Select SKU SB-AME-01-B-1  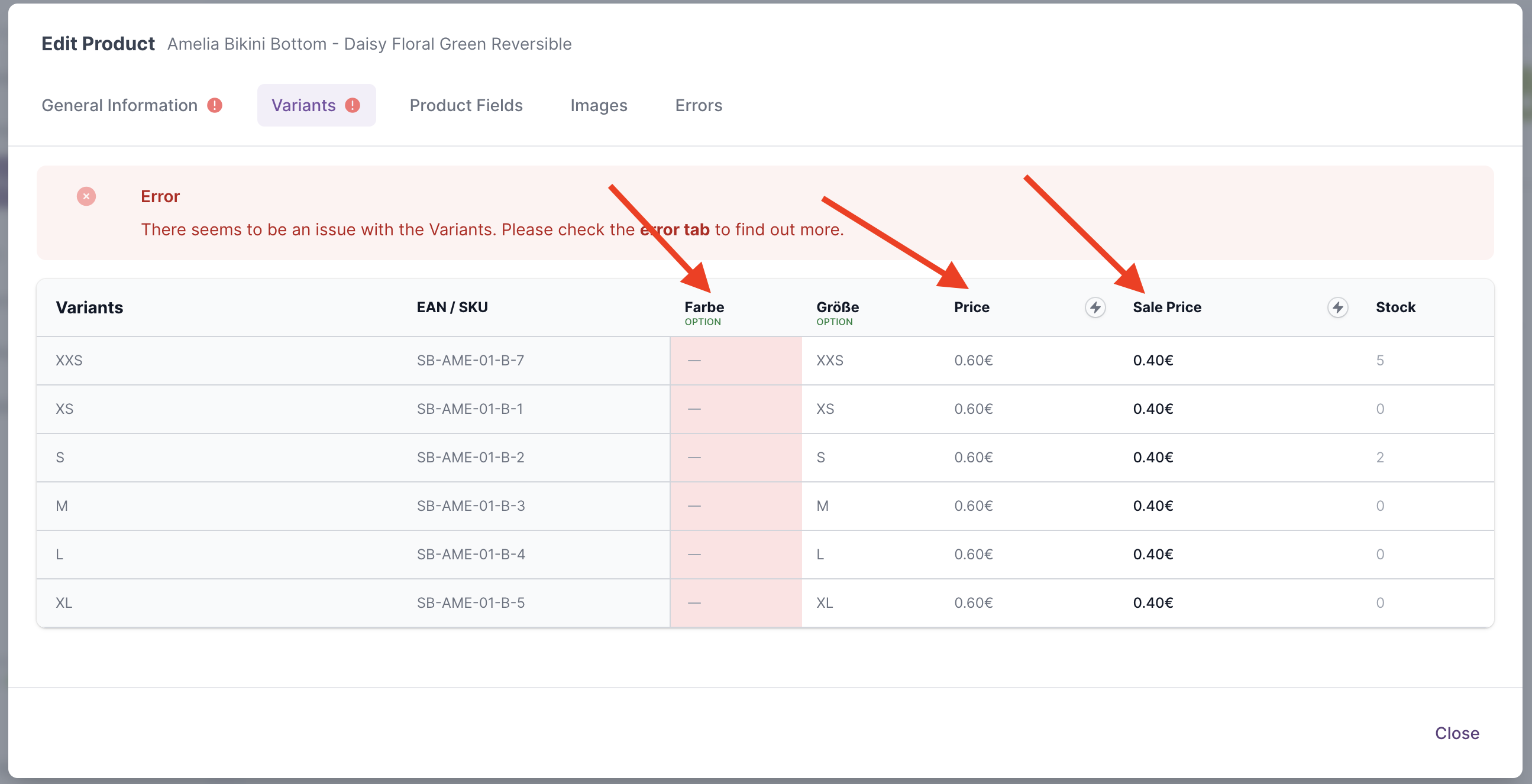[x=470, y=409]
